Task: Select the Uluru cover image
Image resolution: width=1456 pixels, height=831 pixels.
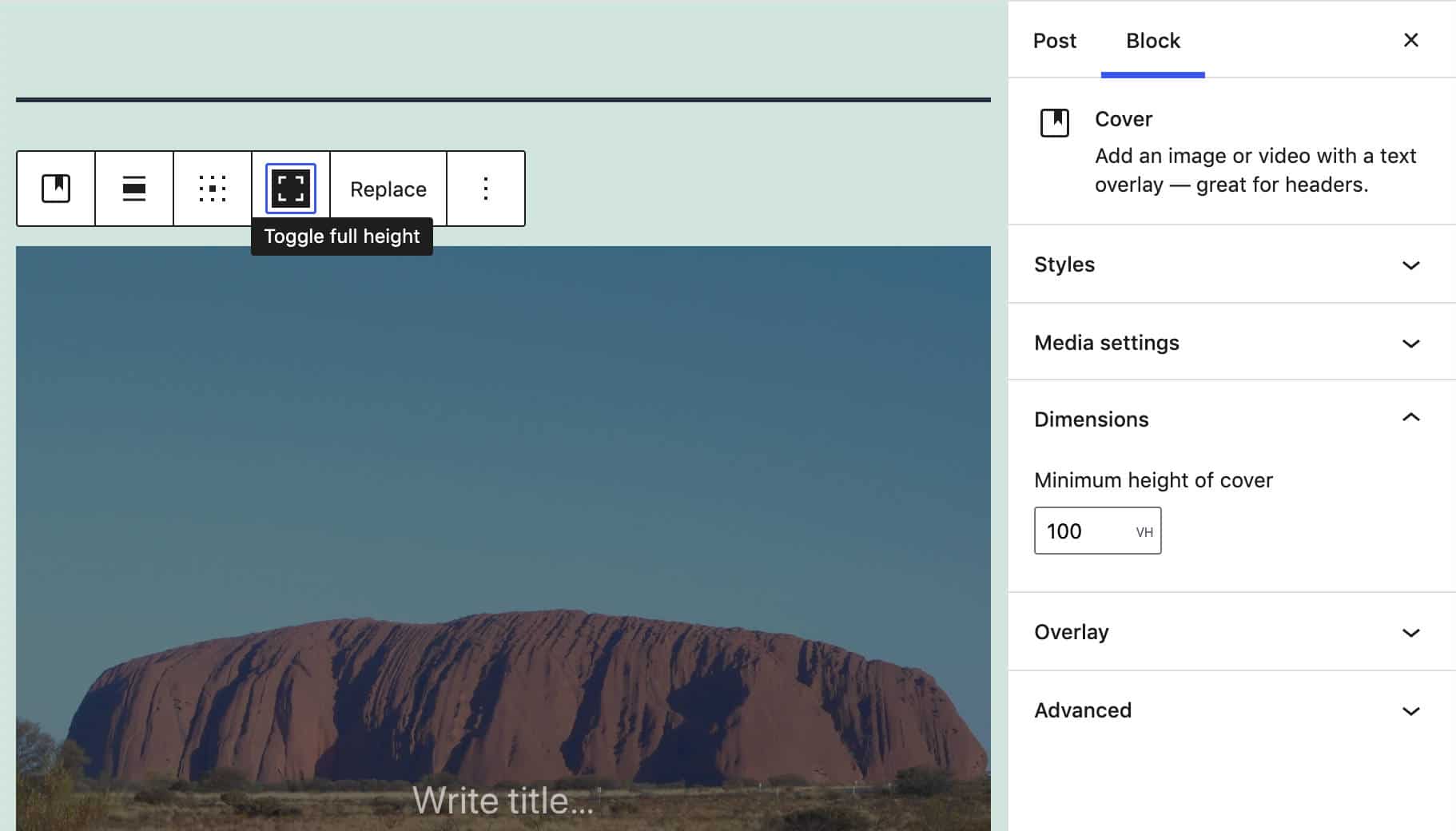Action: 503,479
